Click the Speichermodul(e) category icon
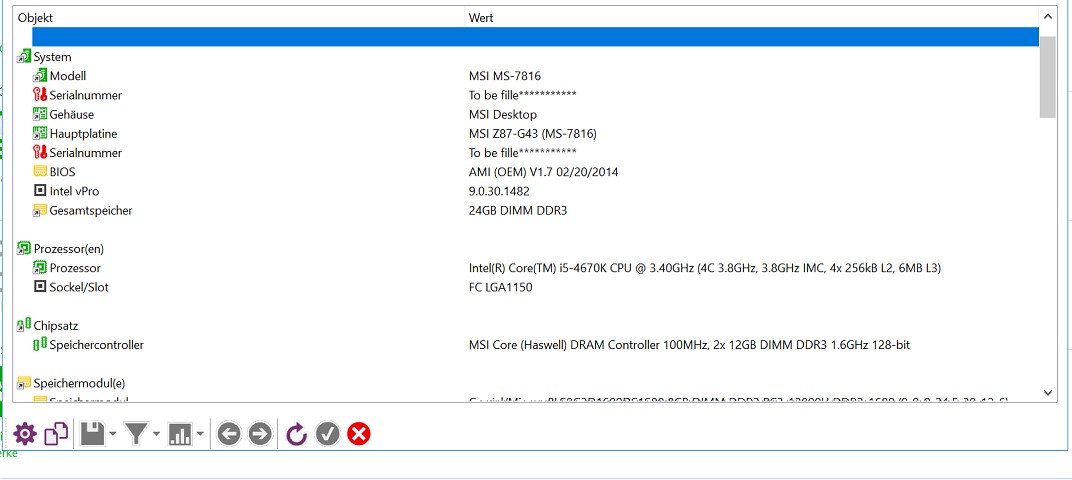Viewport: 1072px width, 480px height. click(24, 383)
